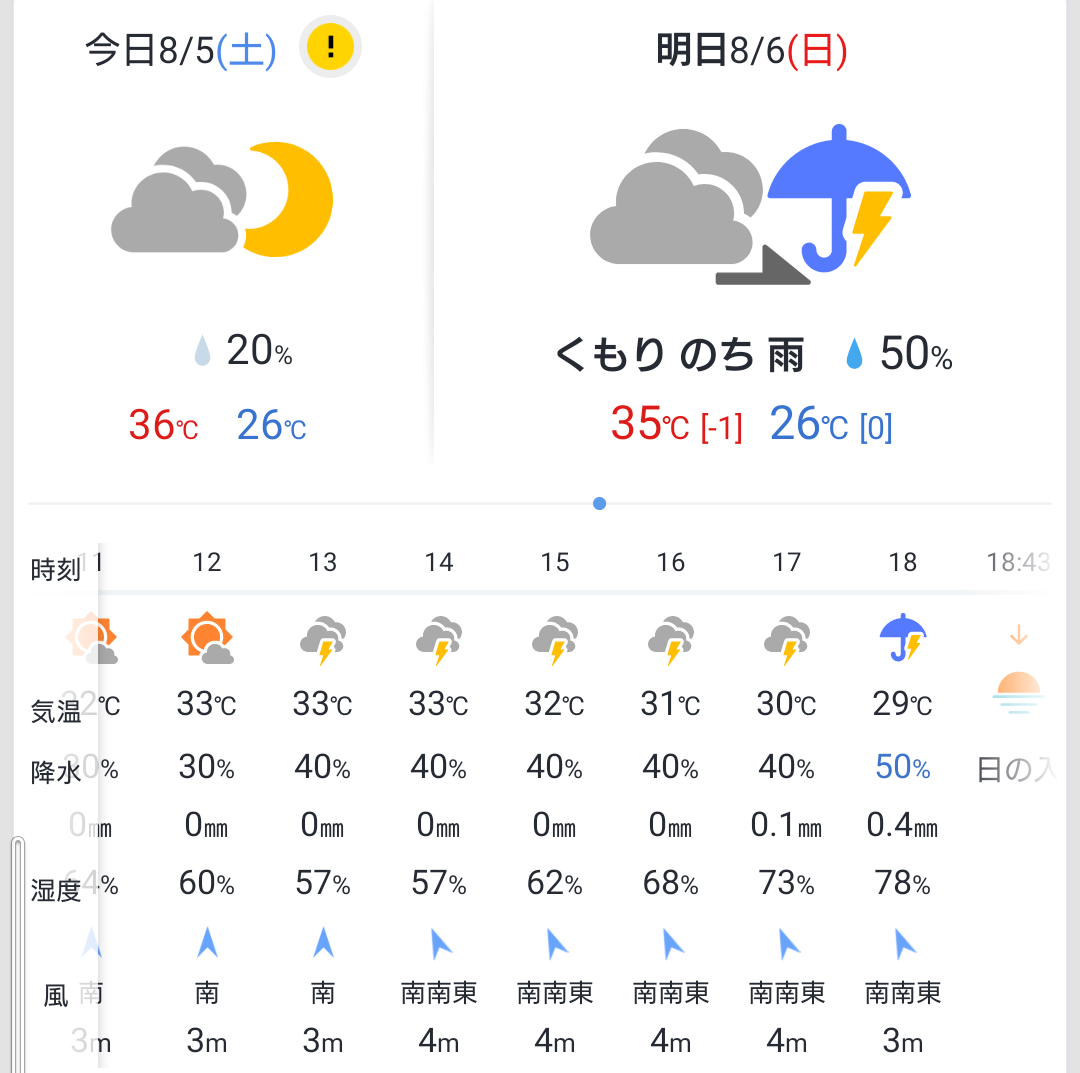Tap the くもり のち 雨 forecast text
The image size is (1080, 1073).
pyautogui.click(x=680, y=355)
